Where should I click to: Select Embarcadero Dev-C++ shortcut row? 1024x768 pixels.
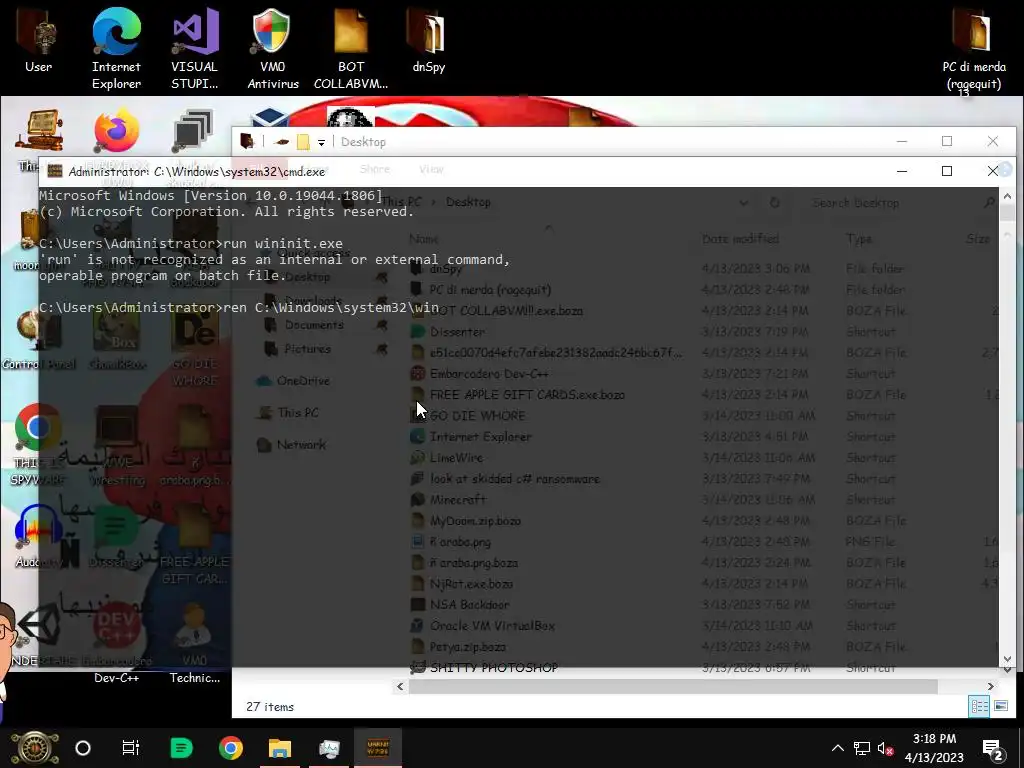click(702, 374)
